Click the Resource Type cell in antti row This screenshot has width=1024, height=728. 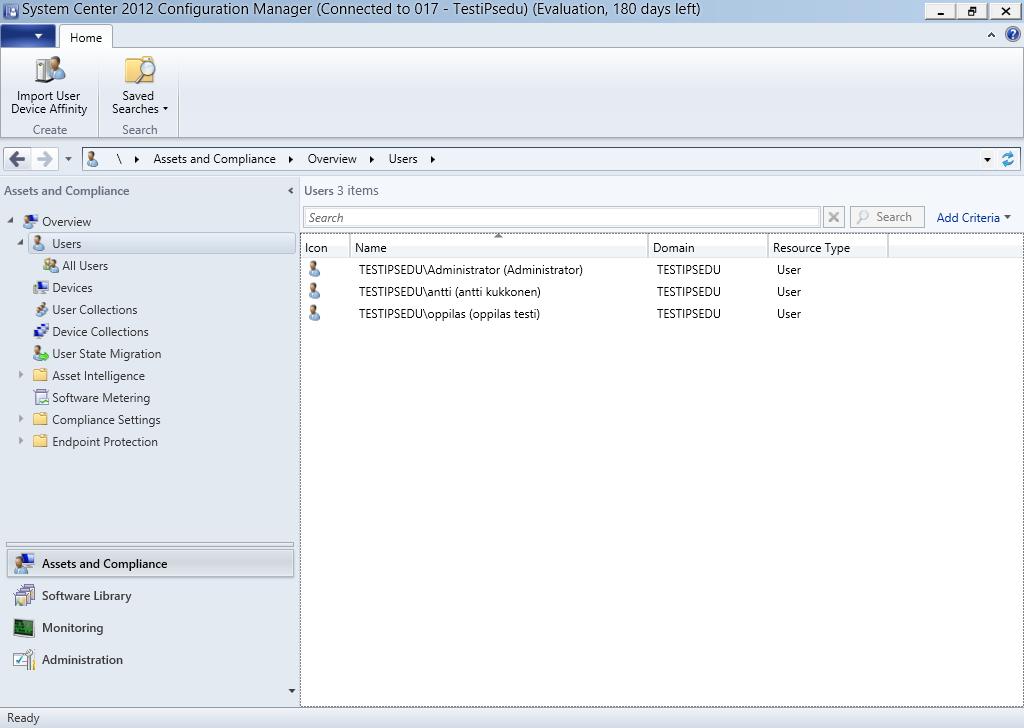tap(789, 292)
